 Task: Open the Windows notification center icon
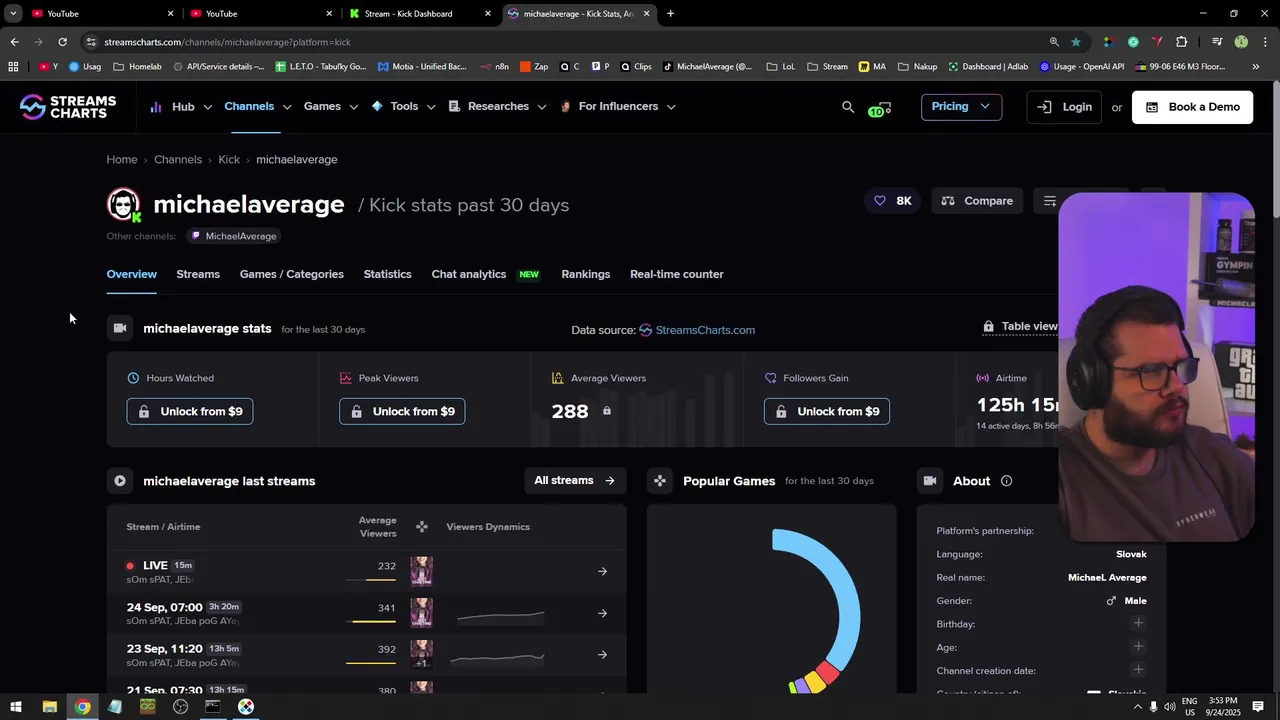[x=1258, y=707]
